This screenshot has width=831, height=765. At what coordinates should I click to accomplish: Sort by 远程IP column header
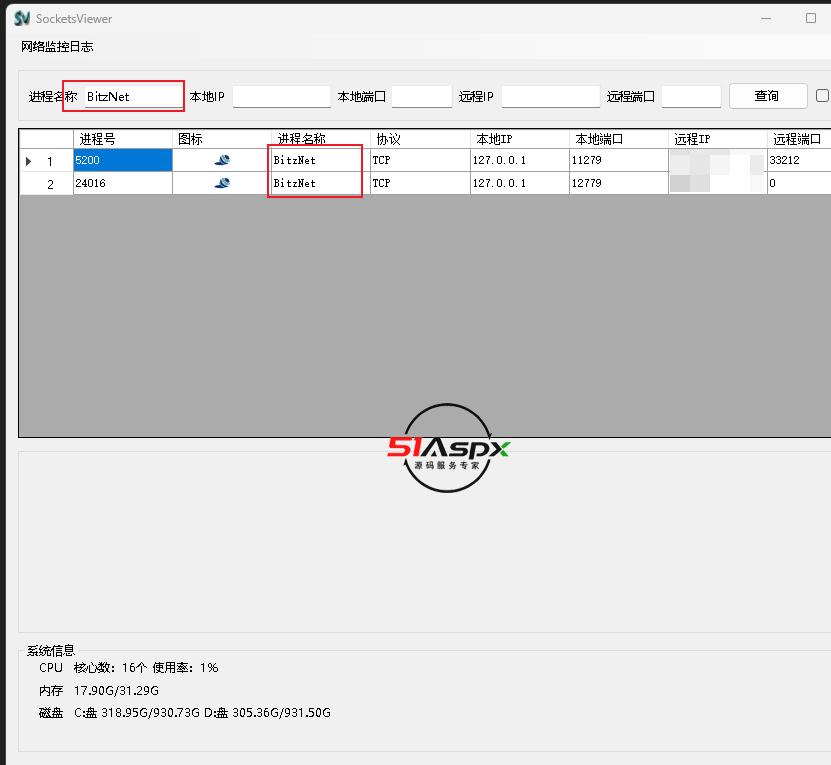[x=718, y=139]
